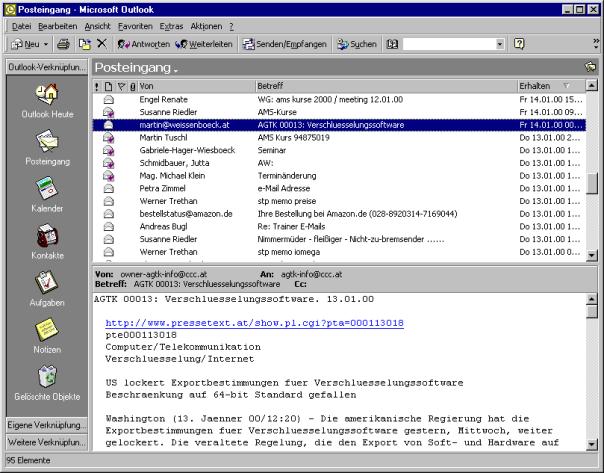This screenshot has width=604, height=473.
Task: Select the Nimmermüder - fleißiger email
Action: (339, 240)
